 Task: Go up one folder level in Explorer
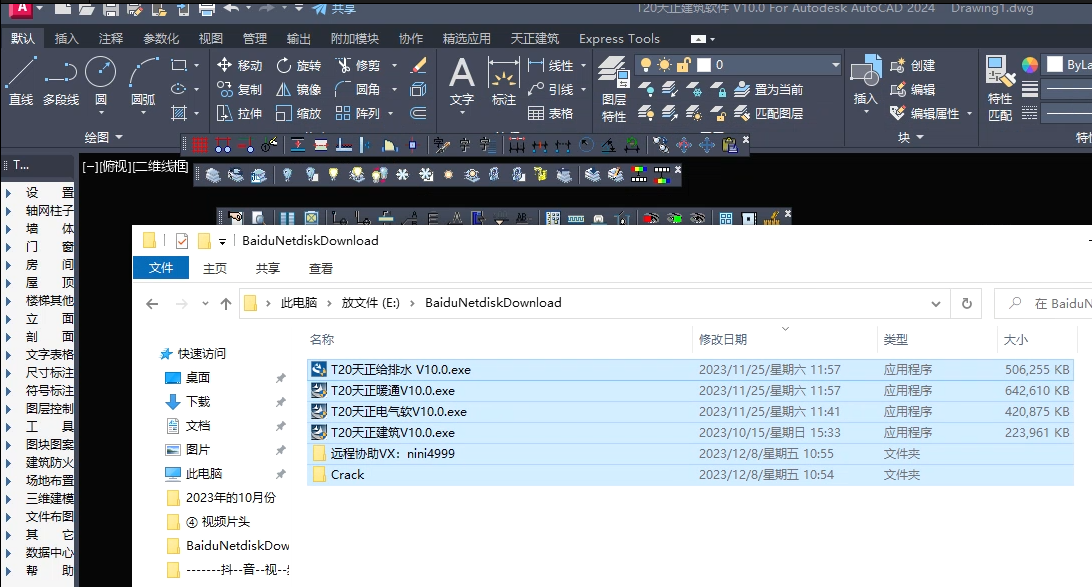pyautogui.click(x=226, y=304)
